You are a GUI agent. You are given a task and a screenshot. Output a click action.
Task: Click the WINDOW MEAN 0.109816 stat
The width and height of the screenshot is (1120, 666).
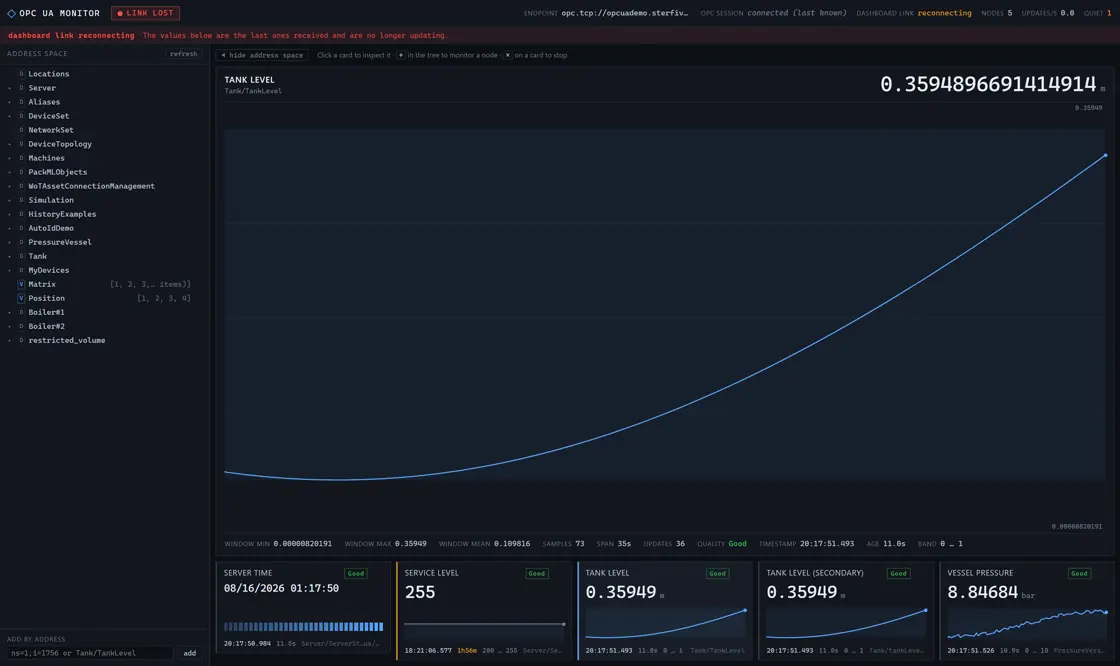(x=484, y=544)
